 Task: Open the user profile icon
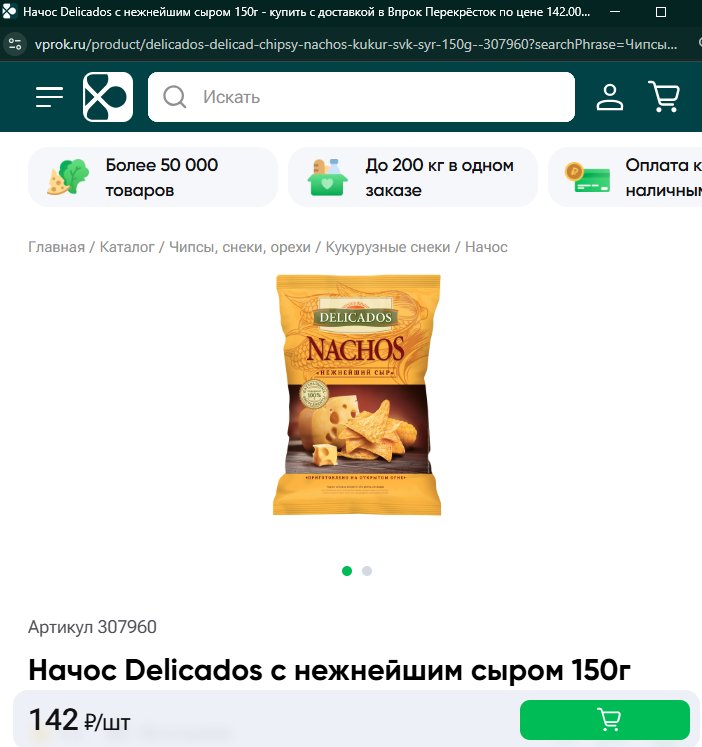pyautogui.click(x=610, y=97)
